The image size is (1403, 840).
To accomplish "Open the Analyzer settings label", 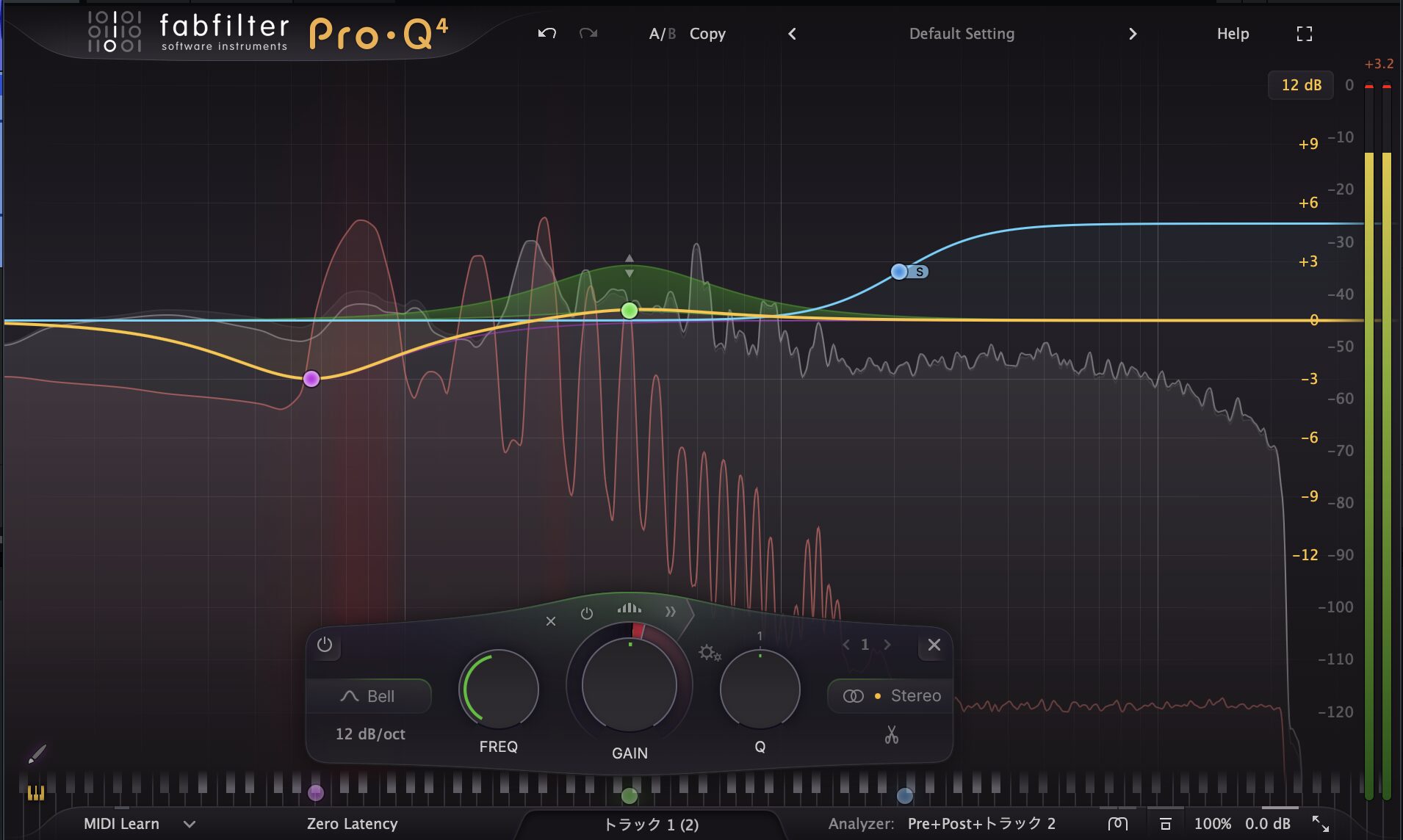I will tap(861, 824).
